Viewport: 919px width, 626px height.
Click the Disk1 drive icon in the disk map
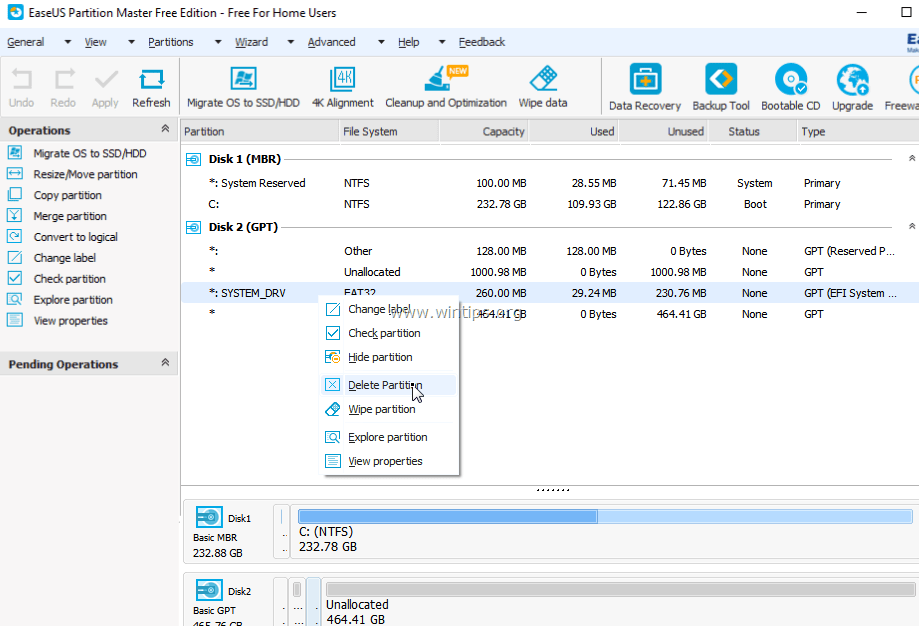pos(209,518)
